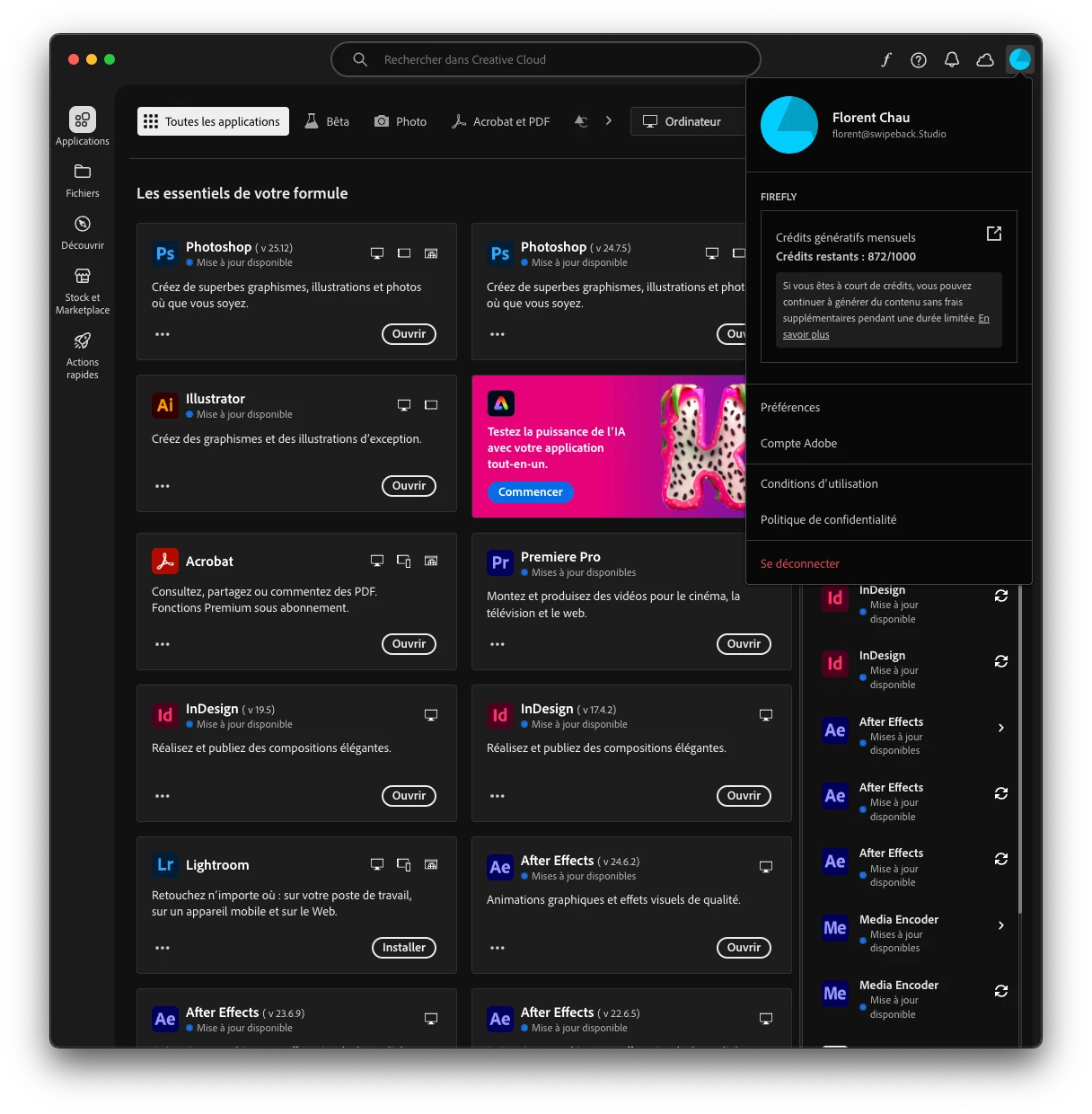The height and width of the screenshot is (1114, 1092).
Task: Click the Illustrator Ai app icon
Action: coord(165,405)
